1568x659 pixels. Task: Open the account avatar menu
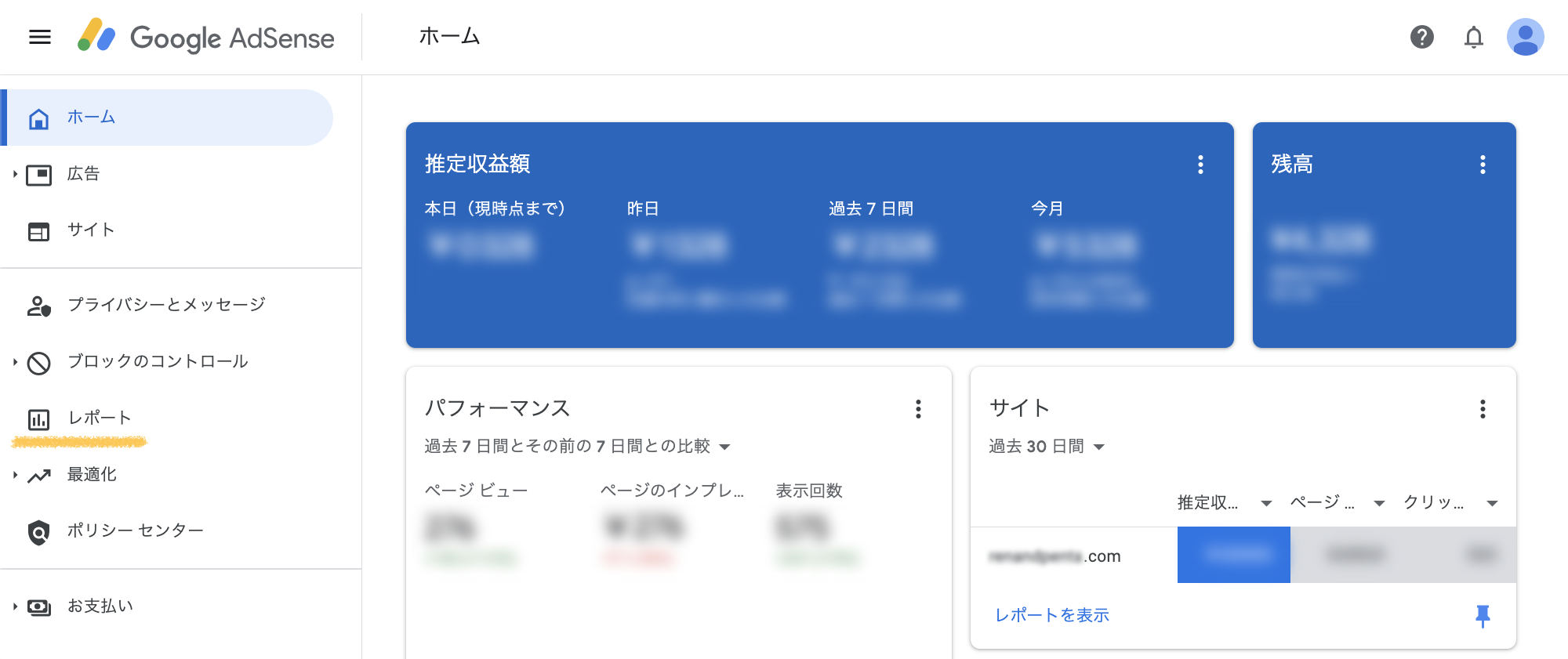(x=1525, y=37)
